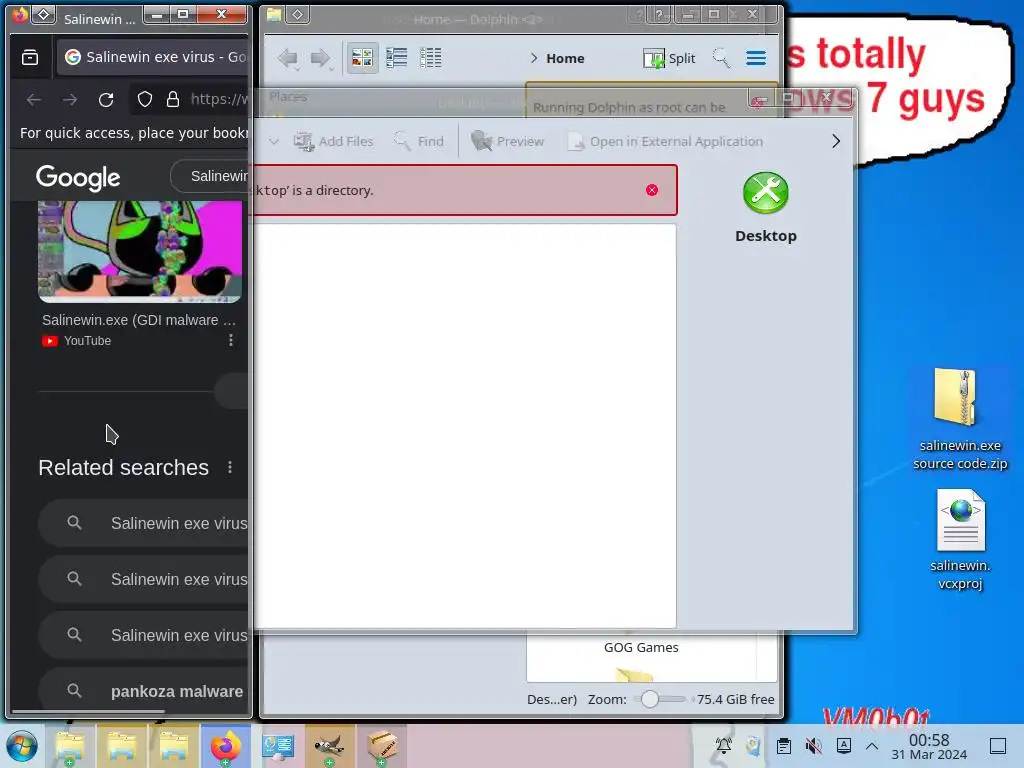The image size is (1024, 768).
Task: Reload the Firefox page
Action: coord(106,99)
